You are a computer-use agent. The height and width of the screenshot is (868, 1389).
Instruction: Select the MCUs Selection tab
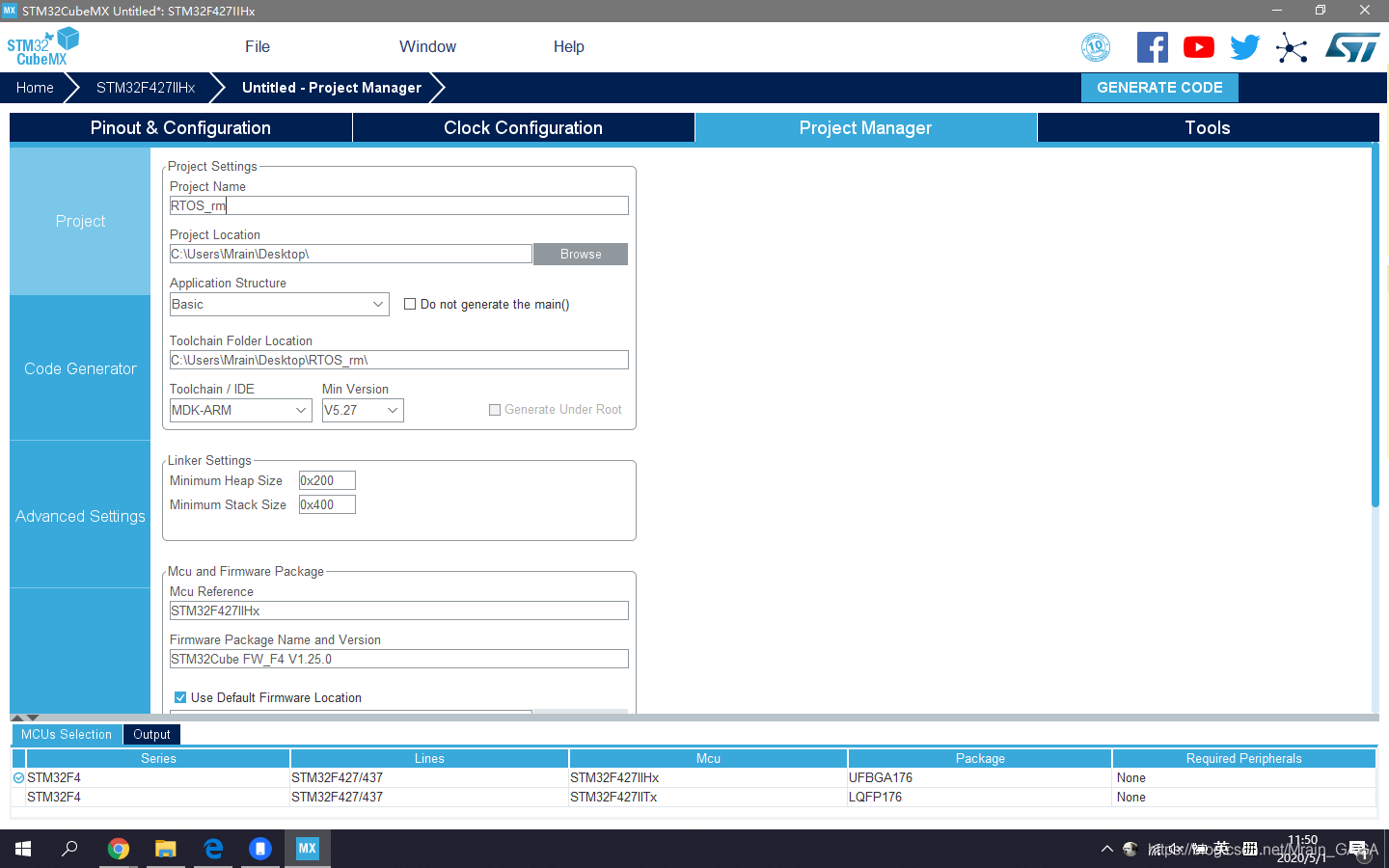[x=67, y=734]
